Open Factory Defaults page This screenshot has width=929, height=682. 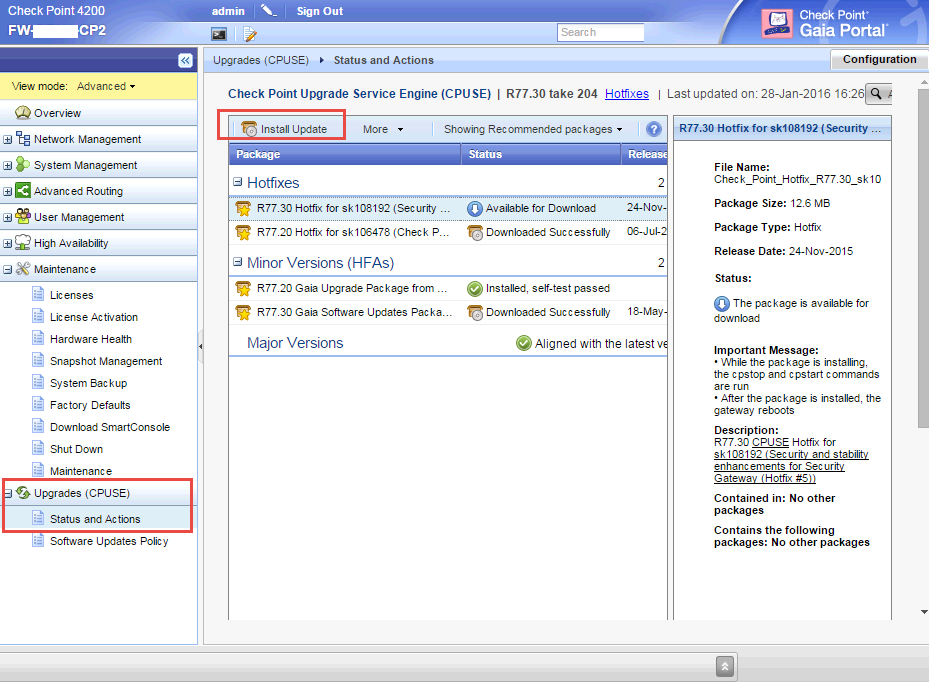tap(90, 405)
